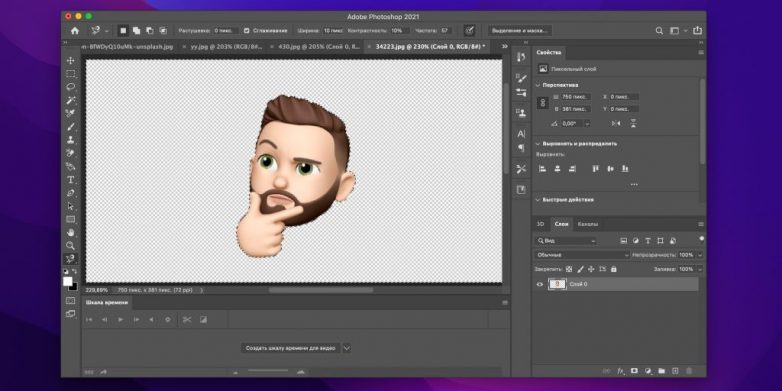Select the Clone Stamp tool

point(70,140)
